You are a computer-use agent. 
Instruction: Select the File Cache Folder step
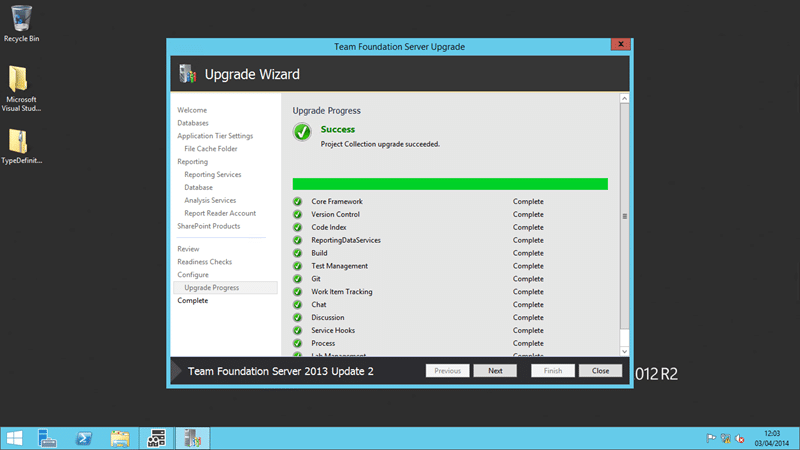(211, 148)
